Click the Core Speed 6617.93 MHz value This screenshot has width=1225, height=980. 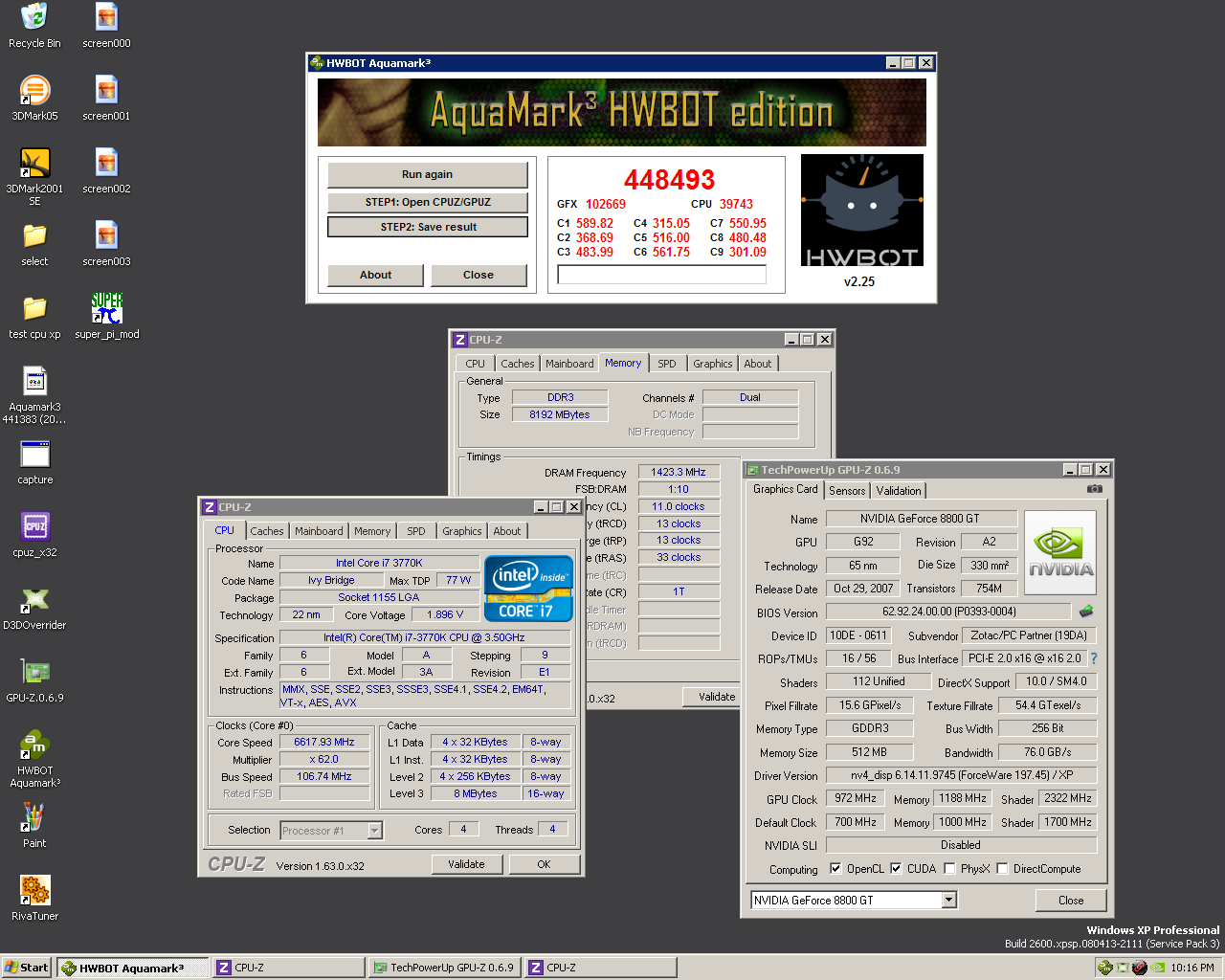coord(324,742)
